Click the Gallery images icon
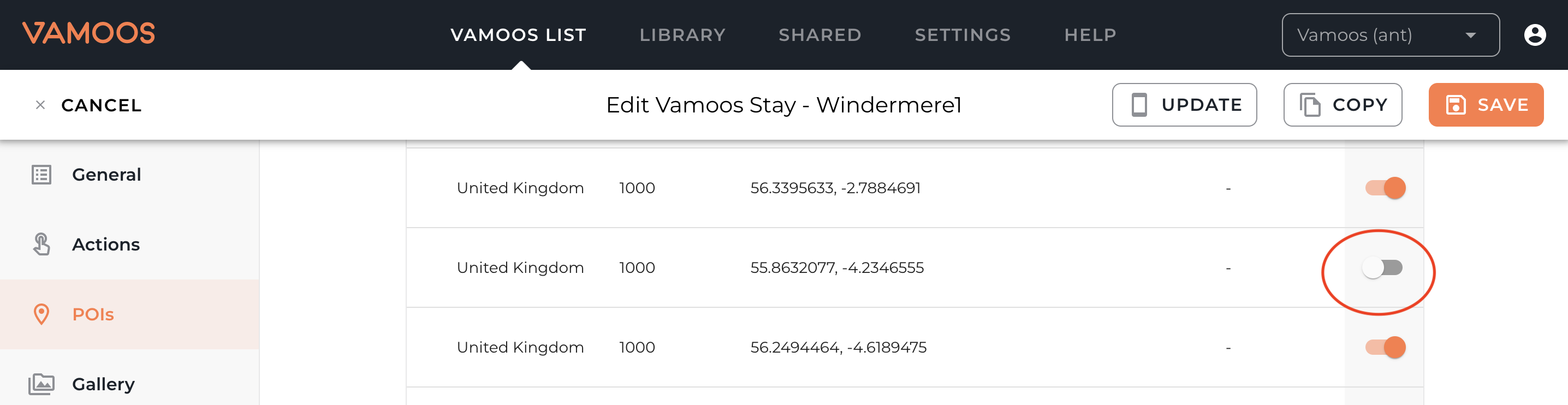The width and height of the screenshot is (1568, 405). click(41, 384)
